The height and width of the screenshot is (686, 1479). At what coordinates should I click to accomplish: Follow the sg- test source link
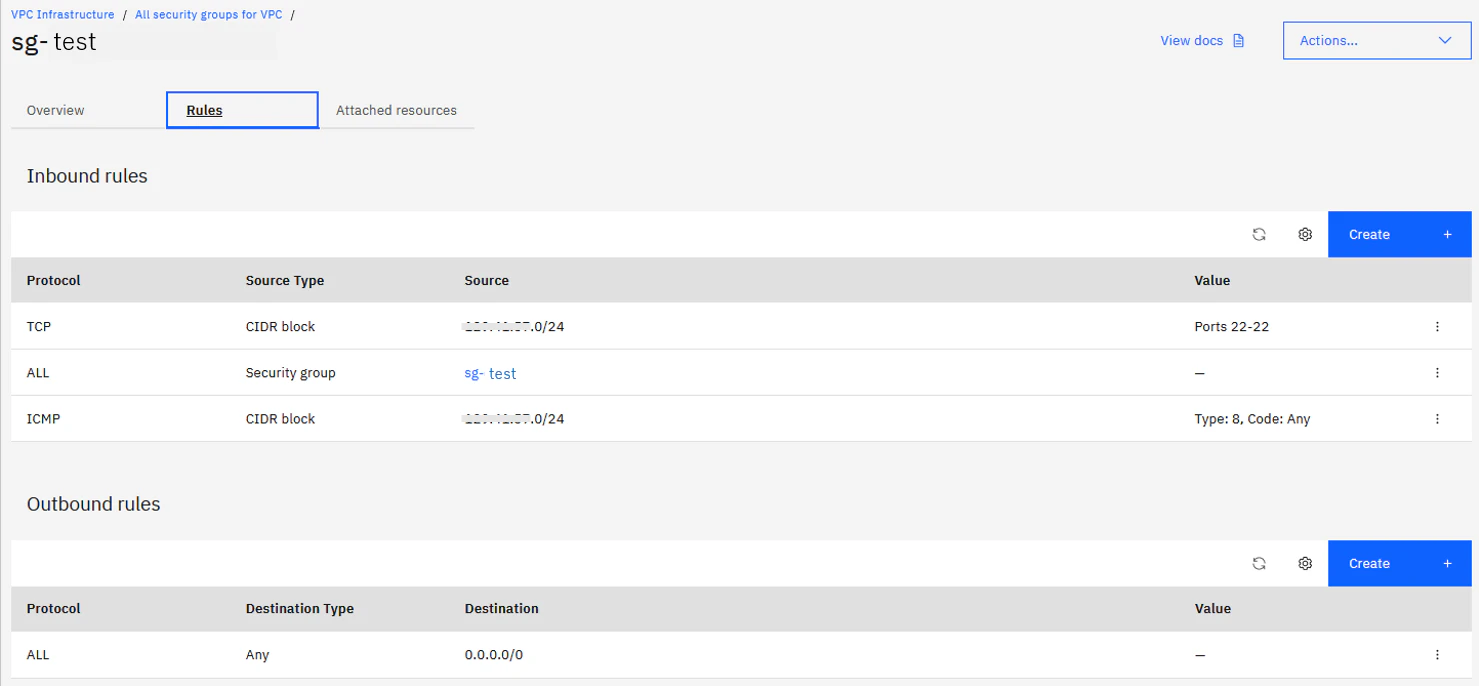point(490,373)
